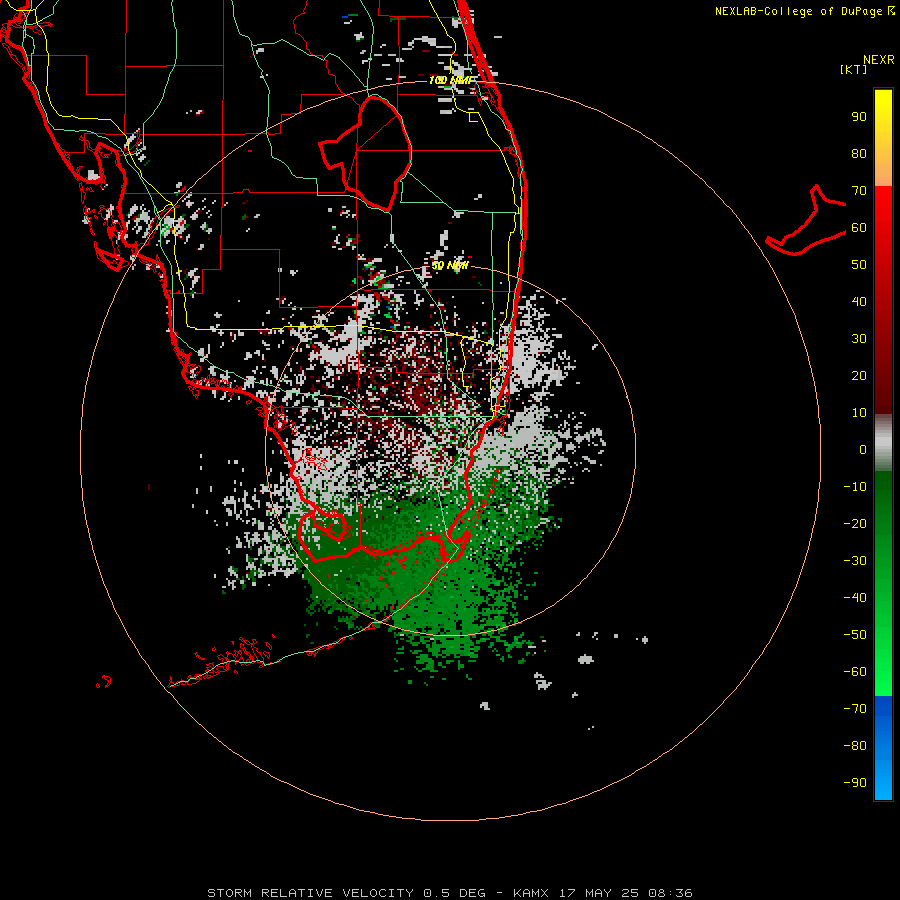Click the -10 value on the velocity scale

[x=855, y=487]
